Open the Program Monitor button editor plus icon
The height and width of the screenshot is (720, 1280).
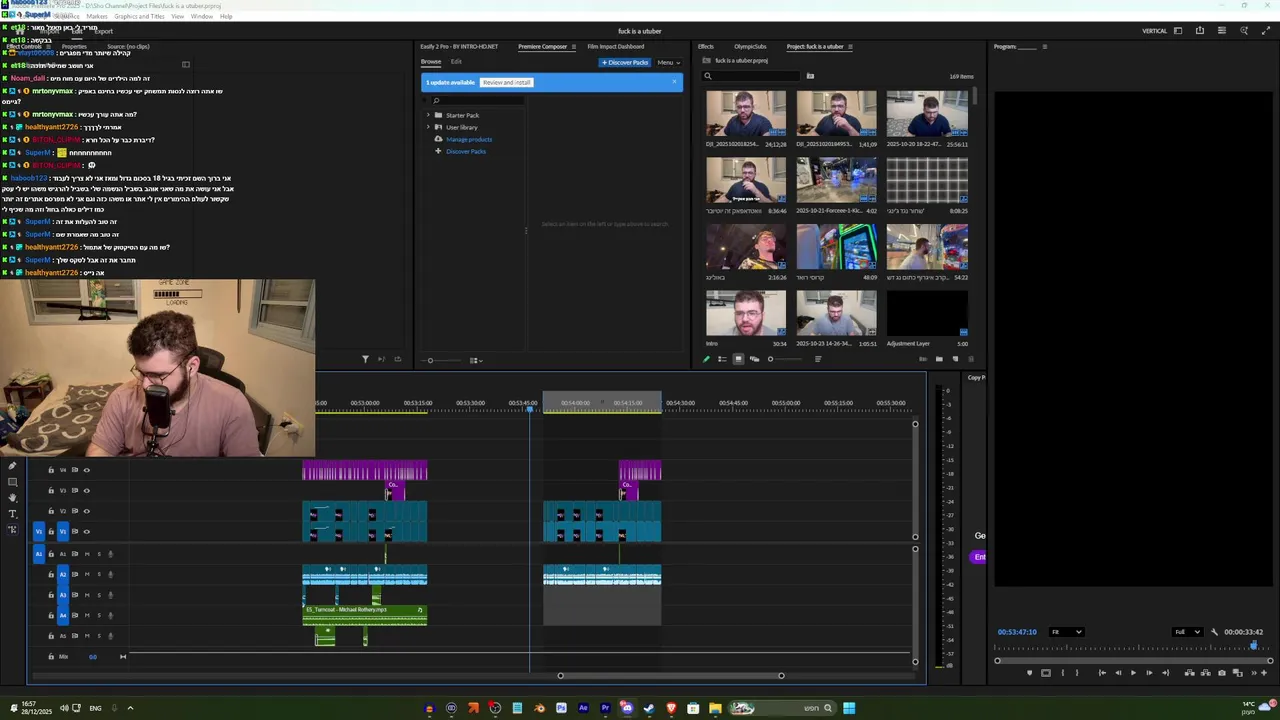tap(1264, 673)
